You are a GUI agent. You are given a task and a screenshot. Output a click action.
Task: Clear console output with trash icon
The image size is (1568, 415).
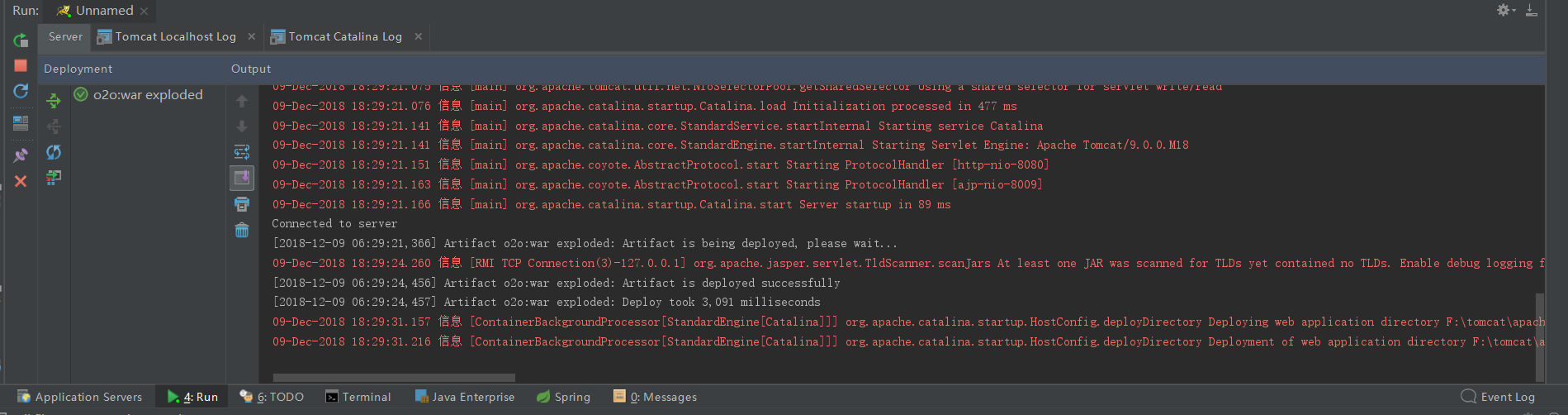(242, 230)
